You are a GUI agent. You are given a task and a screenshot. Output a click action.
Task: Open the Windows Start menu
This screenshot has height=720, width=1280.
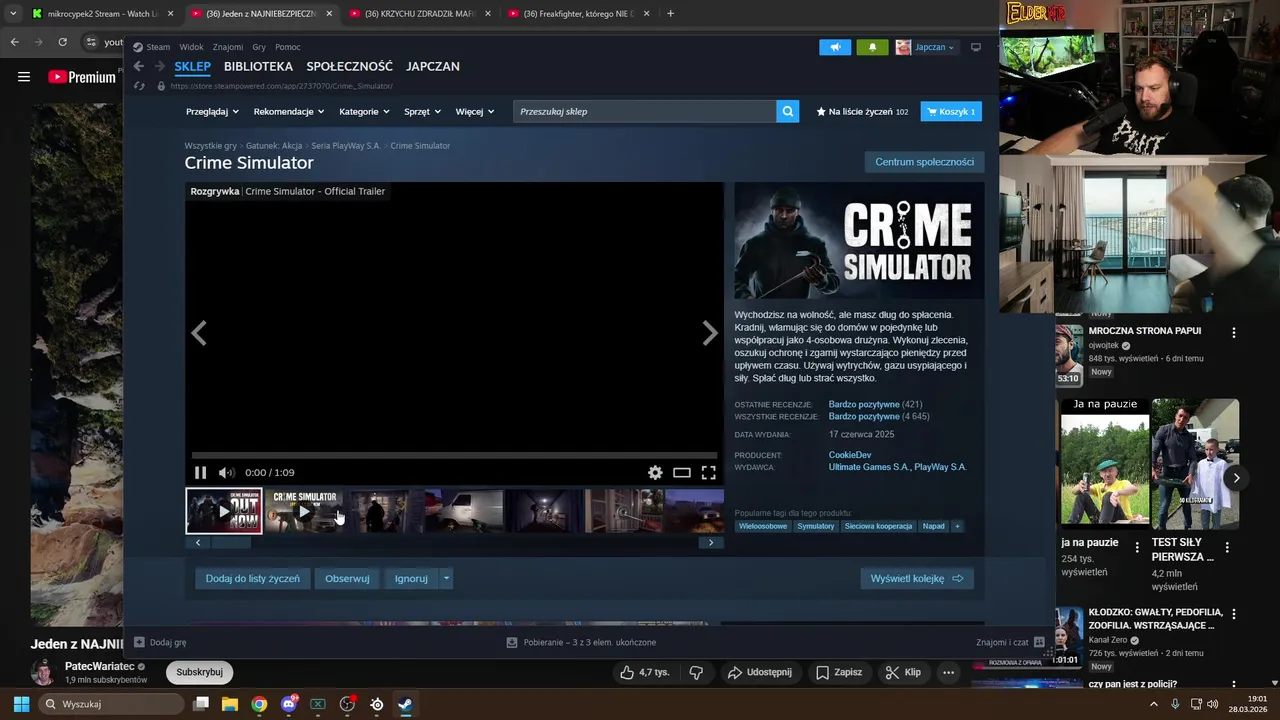pyautogui.click(x=21, y=704)
